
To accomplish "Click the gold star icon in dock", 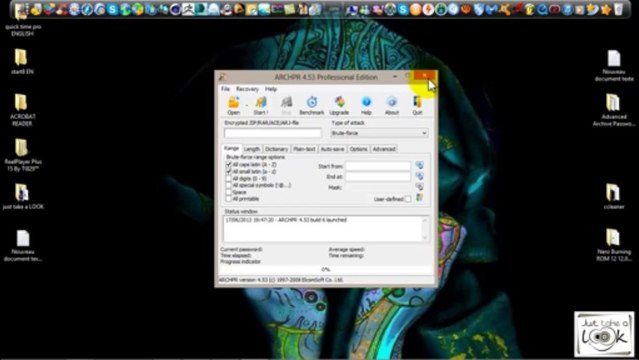I will (x=606, y=9).
